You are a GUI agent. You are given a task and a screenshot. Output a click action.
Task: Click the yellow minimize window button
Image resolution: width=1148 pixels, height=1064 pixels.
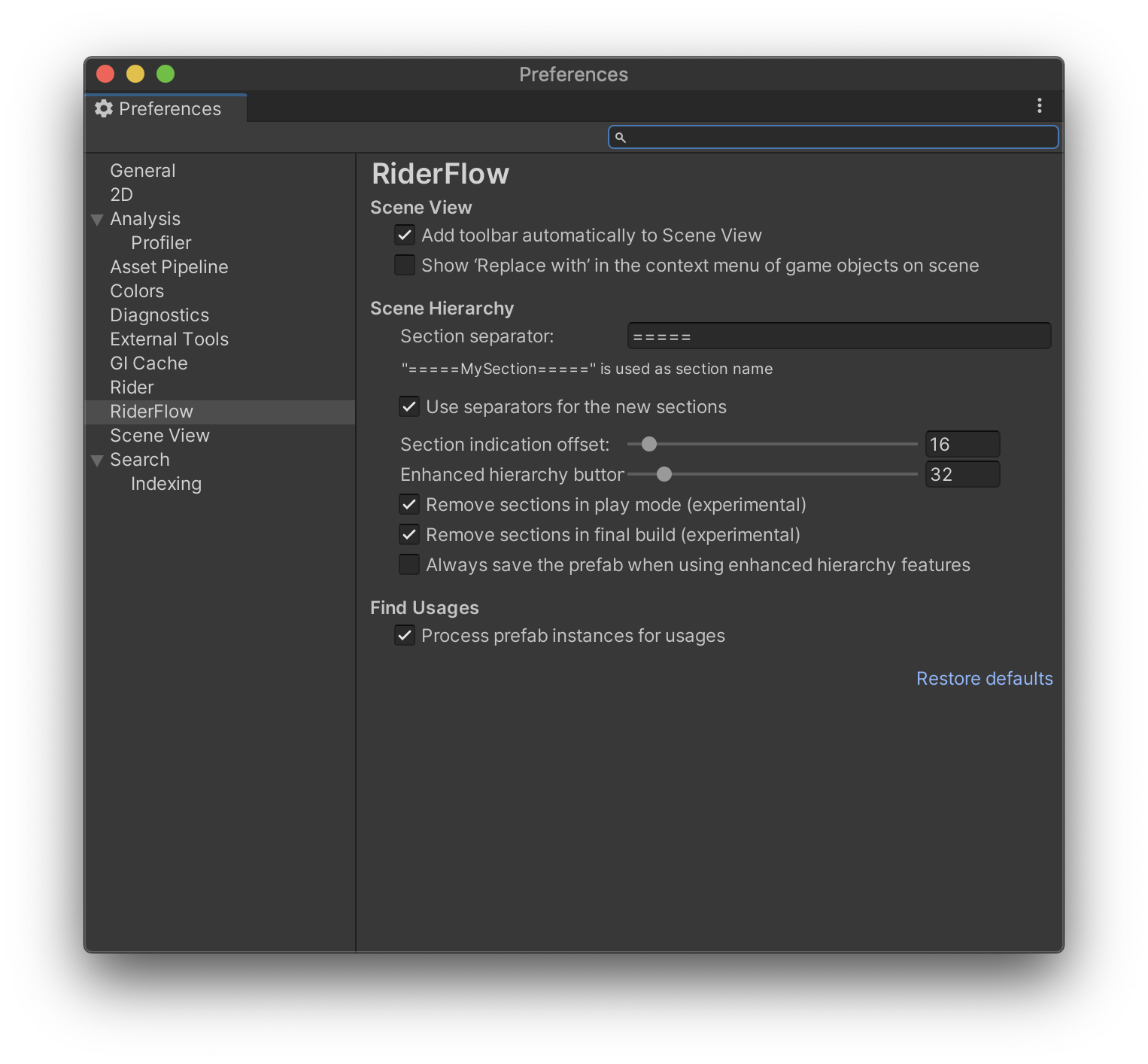[x=135, y=74]
